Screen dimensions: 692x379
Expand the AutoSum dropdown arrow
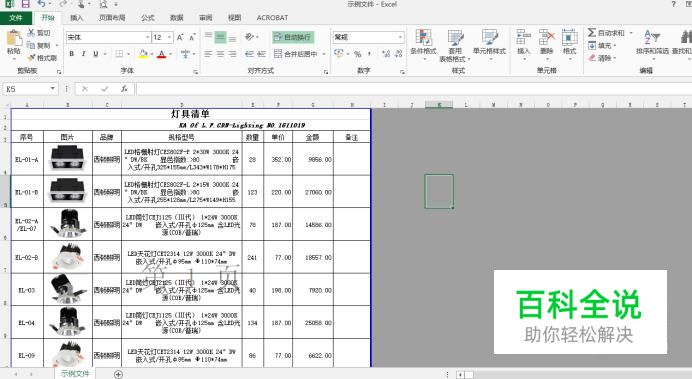631,33
